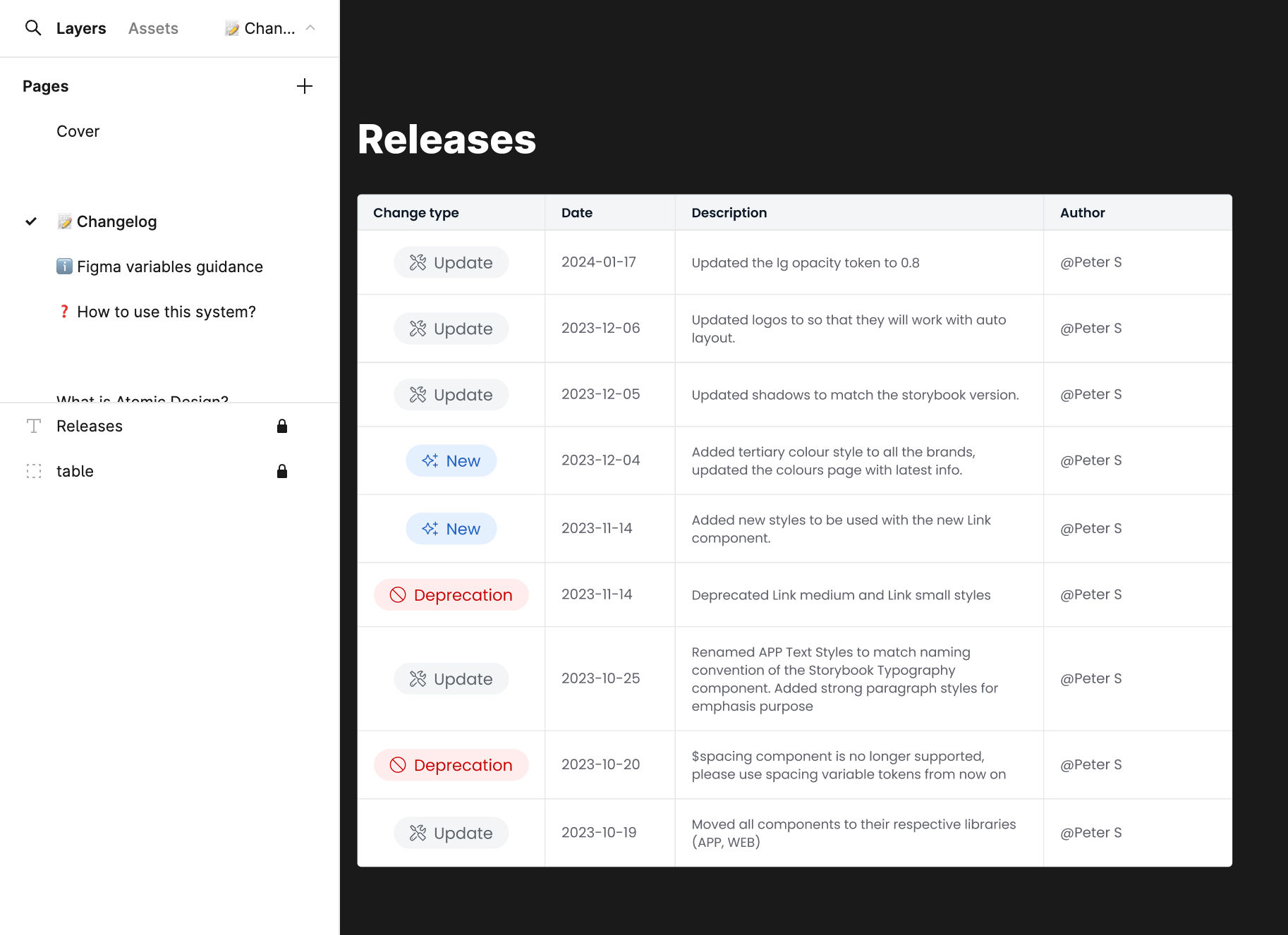
Task: Switch to the Assets tab
Action: [152, 28]
